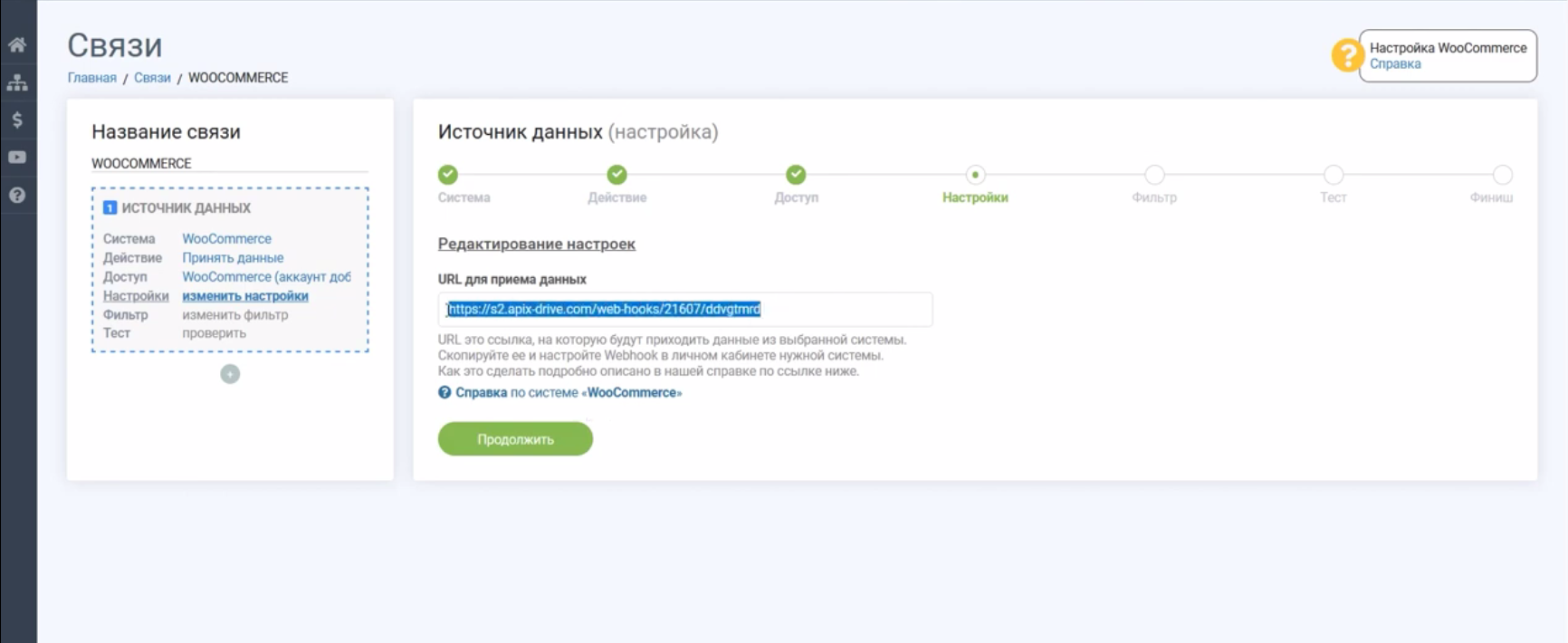
Task: Click the Название связи heading
Action: (x=166, y=131)
